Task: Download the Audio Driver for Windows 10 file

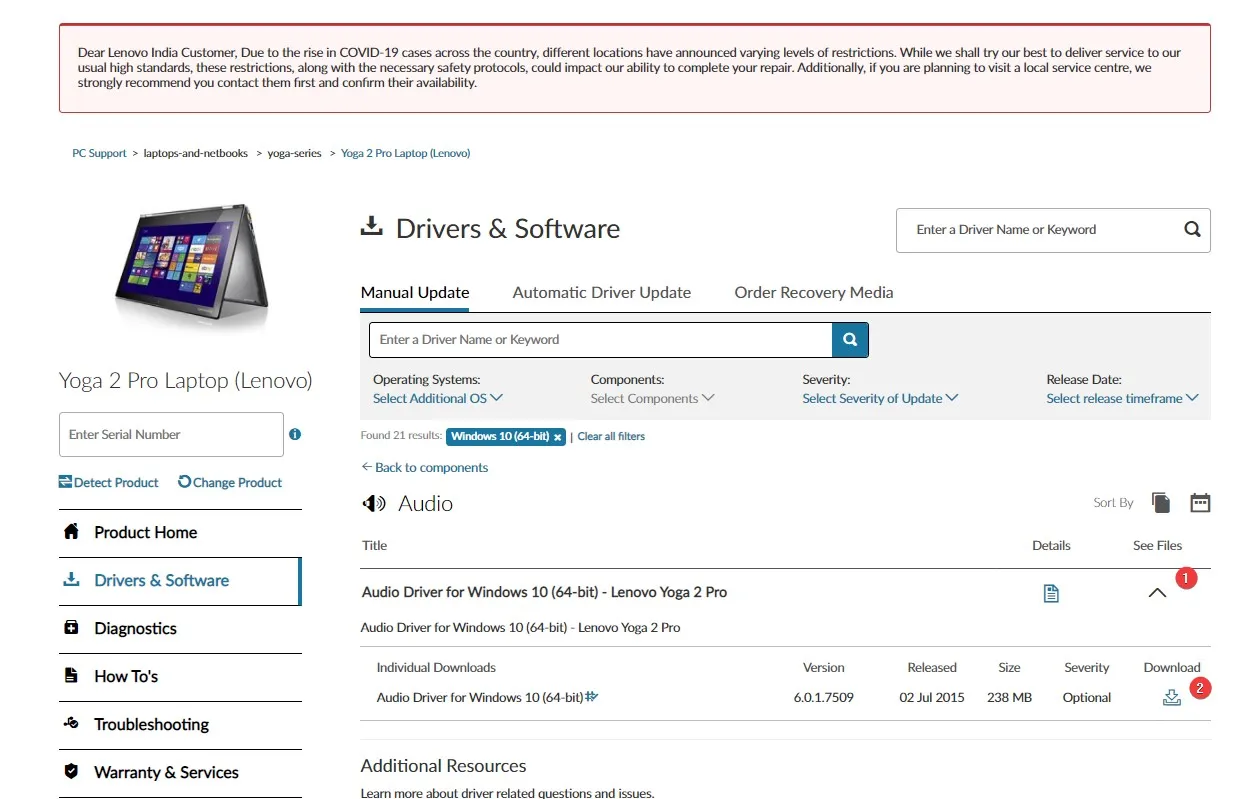Action: click(1172, 697)
